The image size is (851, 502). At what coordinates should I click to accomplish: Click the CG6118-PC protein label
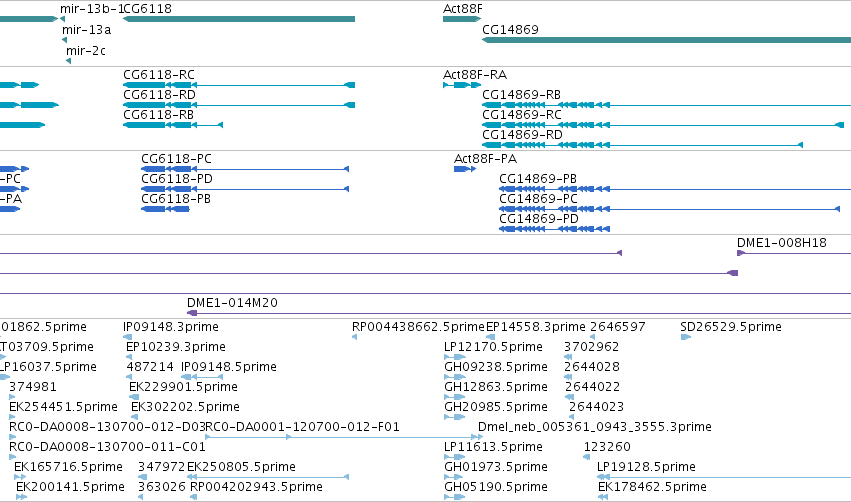click(176, 159)
